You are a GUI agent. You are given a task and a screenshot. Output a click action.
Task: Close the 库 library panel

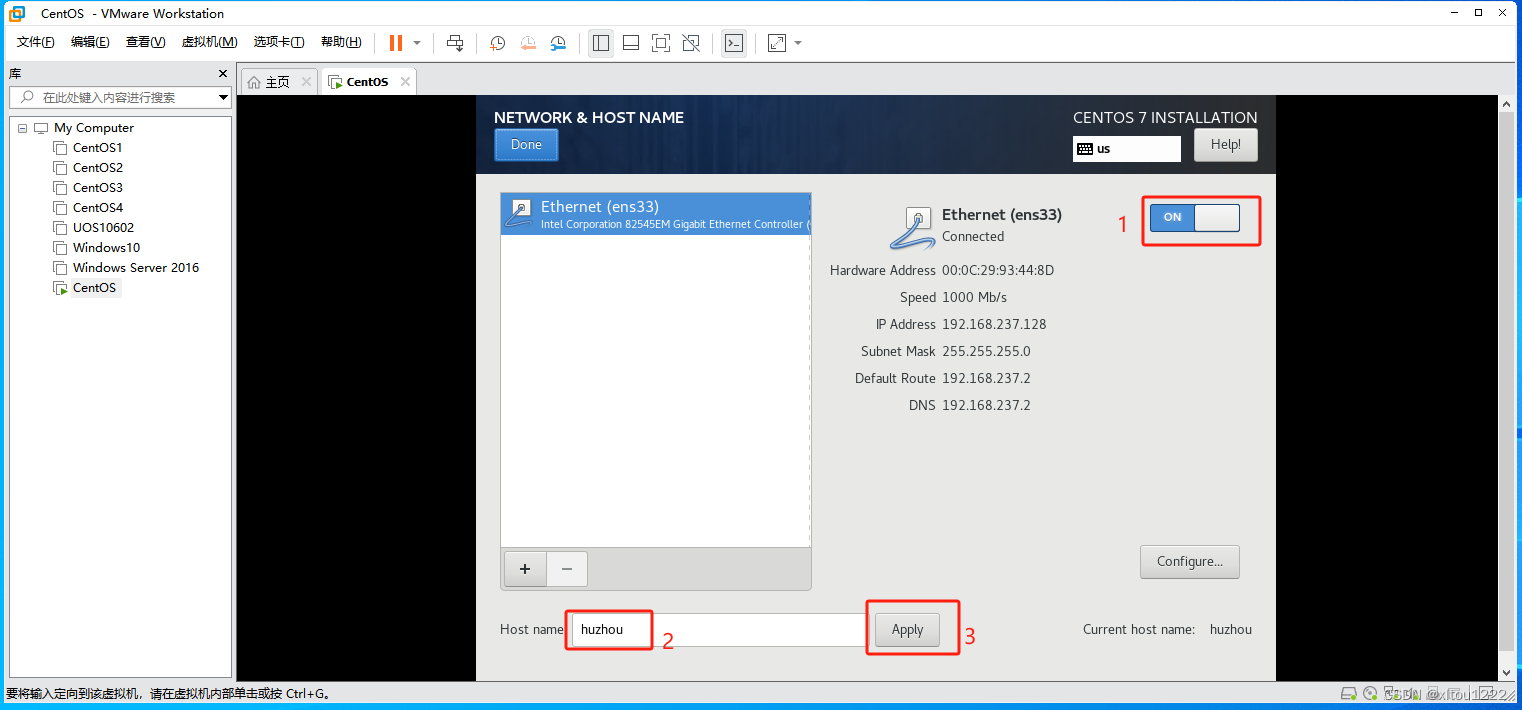[x=223, y=74]
